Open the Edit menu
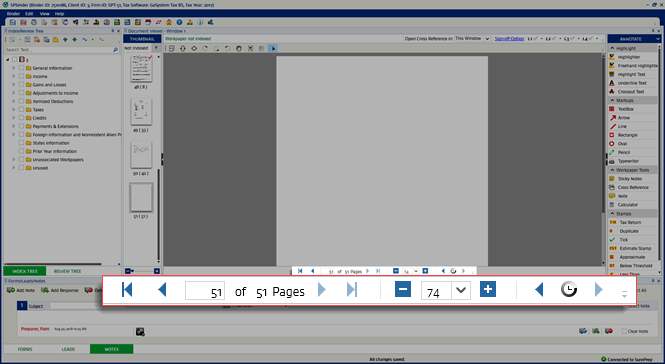The width and height of the screenshot is (665, 364). [x=29, y=14]
